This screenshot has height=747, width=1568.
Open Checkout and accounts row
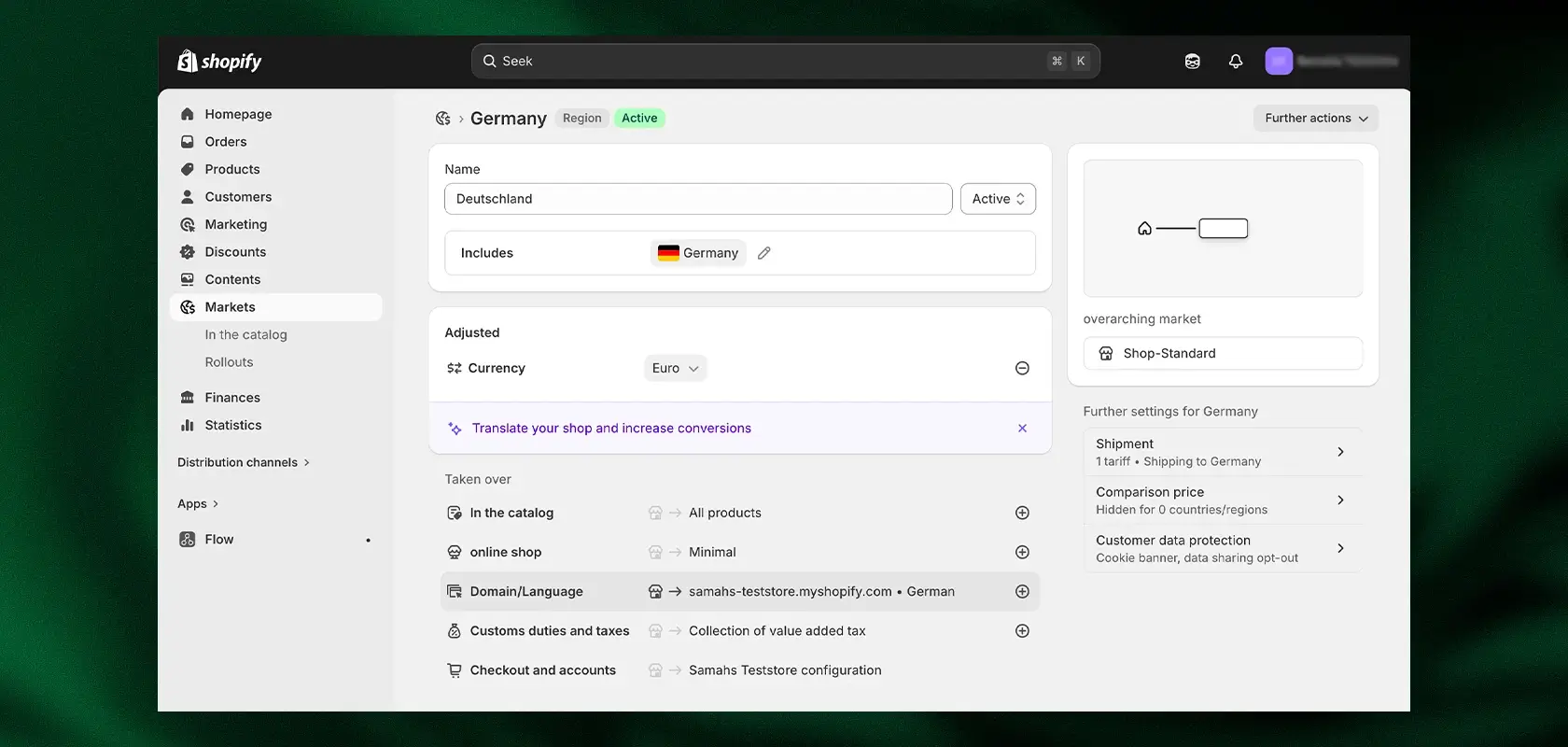point(740,670)
